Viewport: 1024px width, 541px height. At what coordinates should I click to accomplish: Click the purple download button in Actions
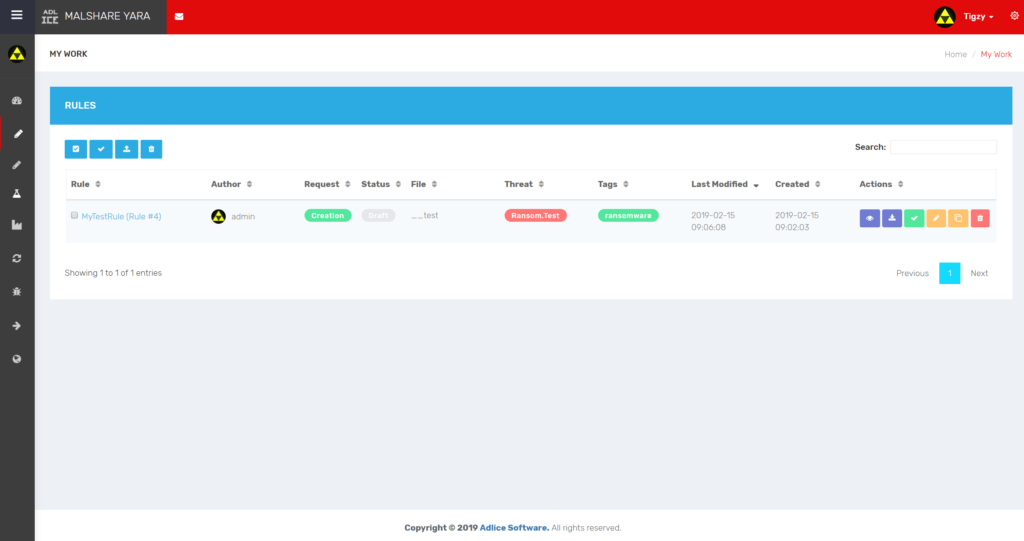(892, 218)
